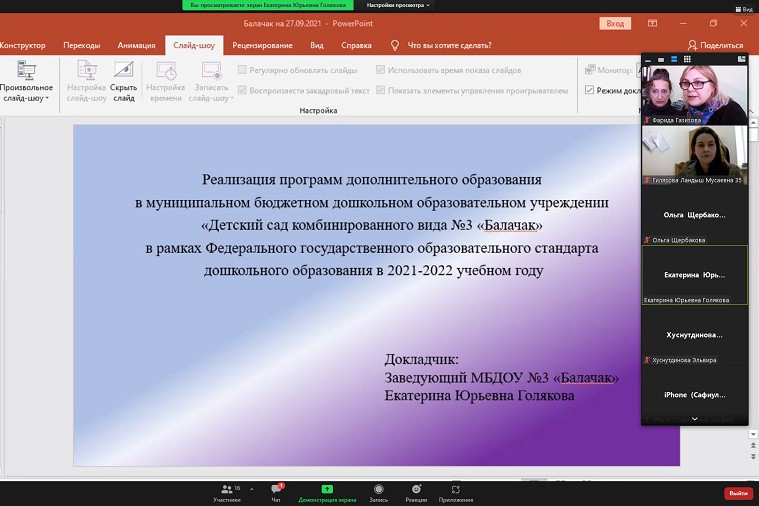Viewport: 759px width, 506px height.
Task: Toggle Показать элементы управления проигрывателем checkbox
Action: (380, 90)
